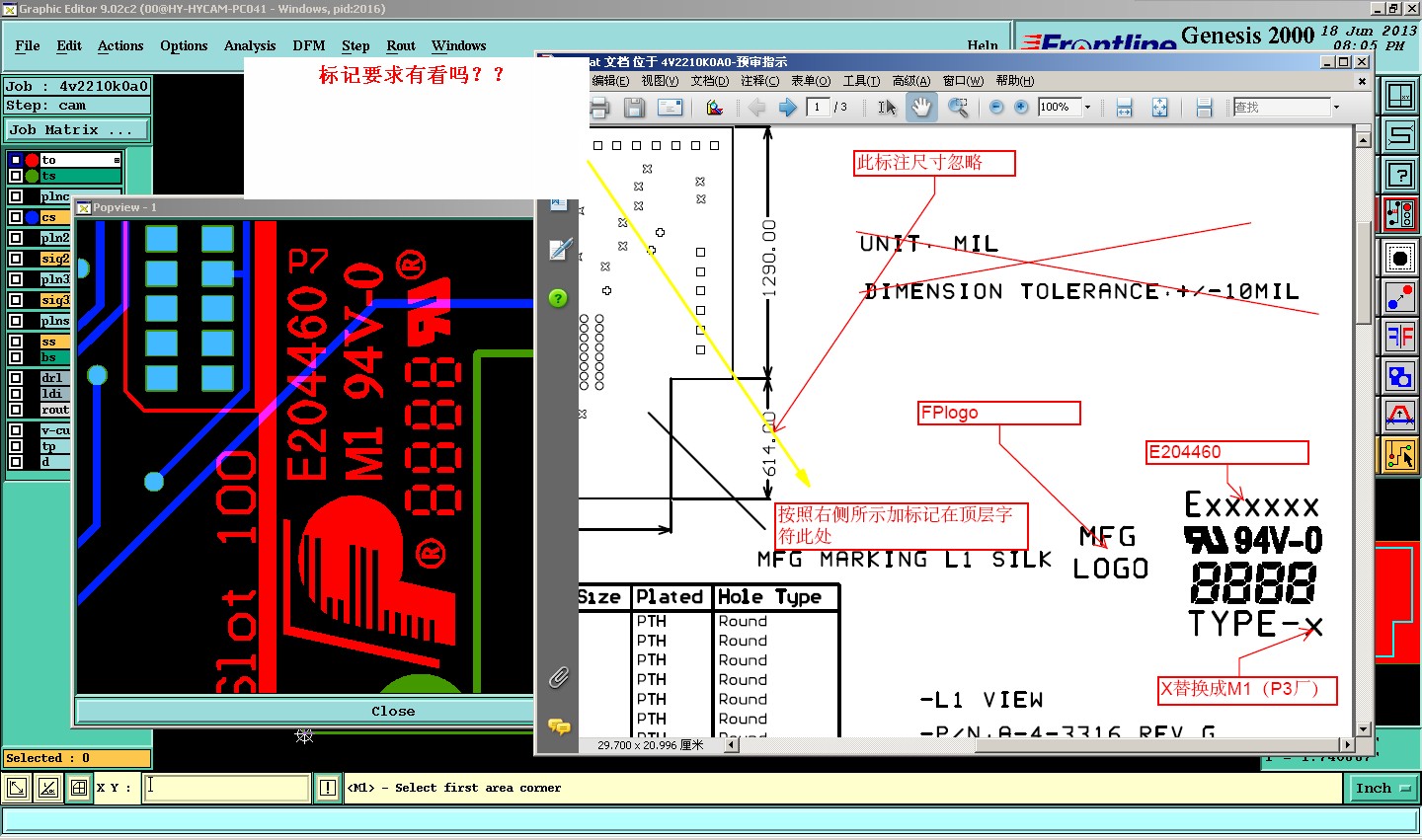This screenshot has width=1422, height=840.
Task: Click the email envelope icon in PDF toolbar
Action: point(671,108)
